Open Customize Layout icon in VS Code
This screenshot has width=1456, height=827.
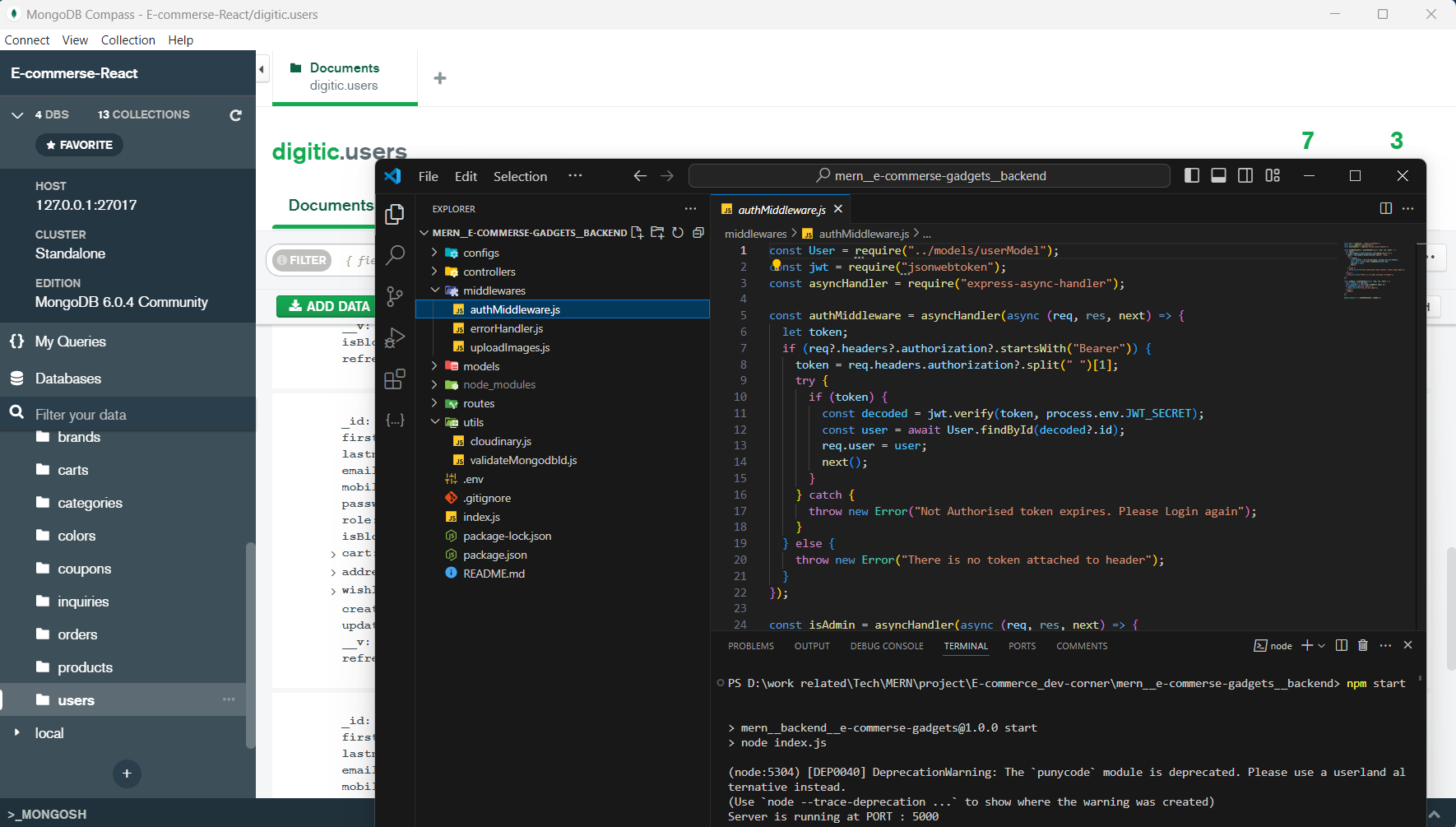point(1273,175)
